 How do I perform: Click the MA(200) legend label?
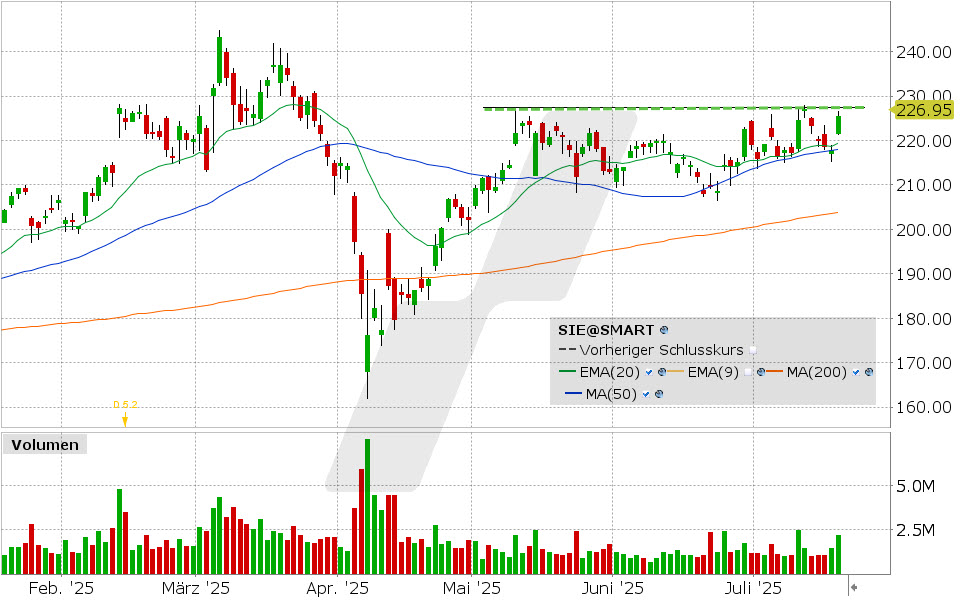(817, 372)
